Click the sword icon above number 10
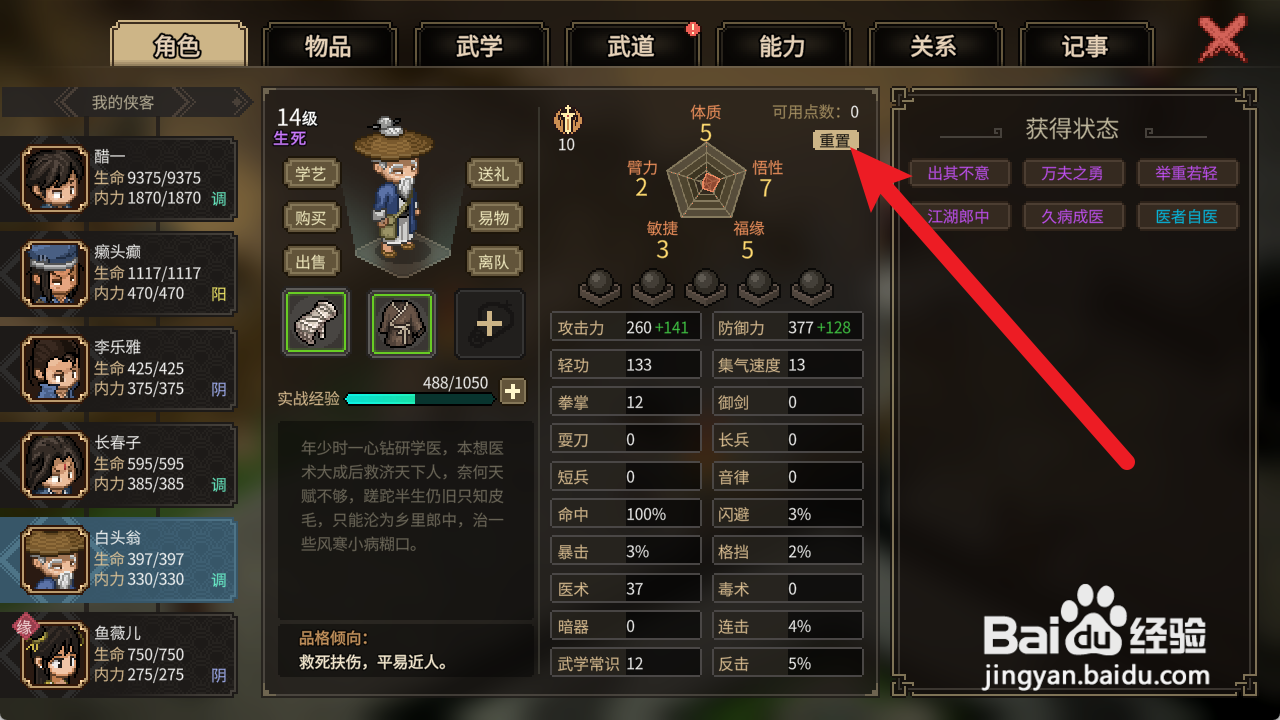1280x720 pixels. pos(567,120)
